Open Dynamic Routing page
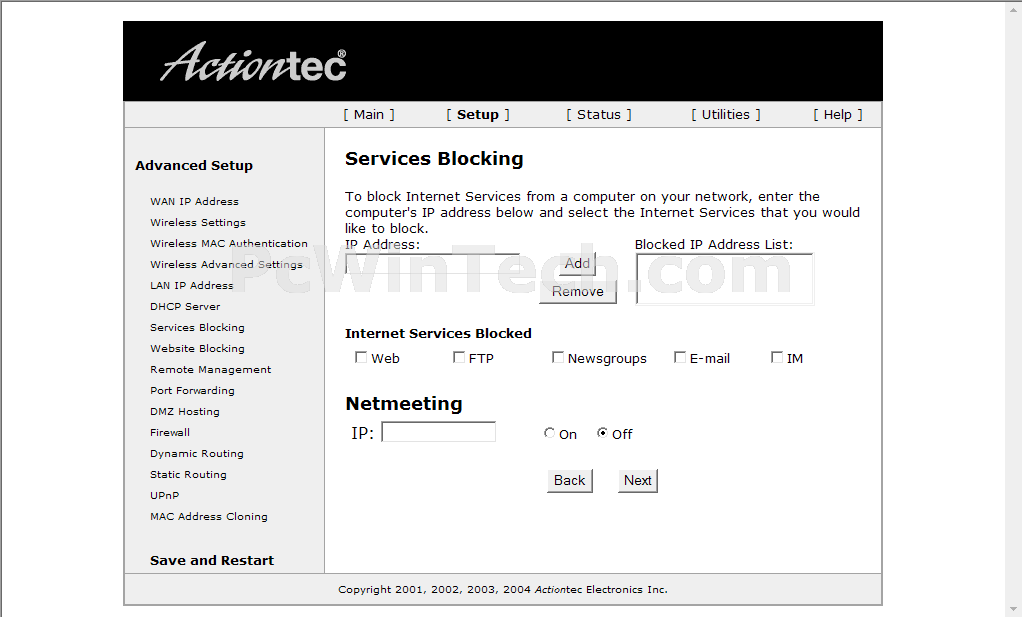The width and height of the screenshot is (1022, 617). (196, 453)
